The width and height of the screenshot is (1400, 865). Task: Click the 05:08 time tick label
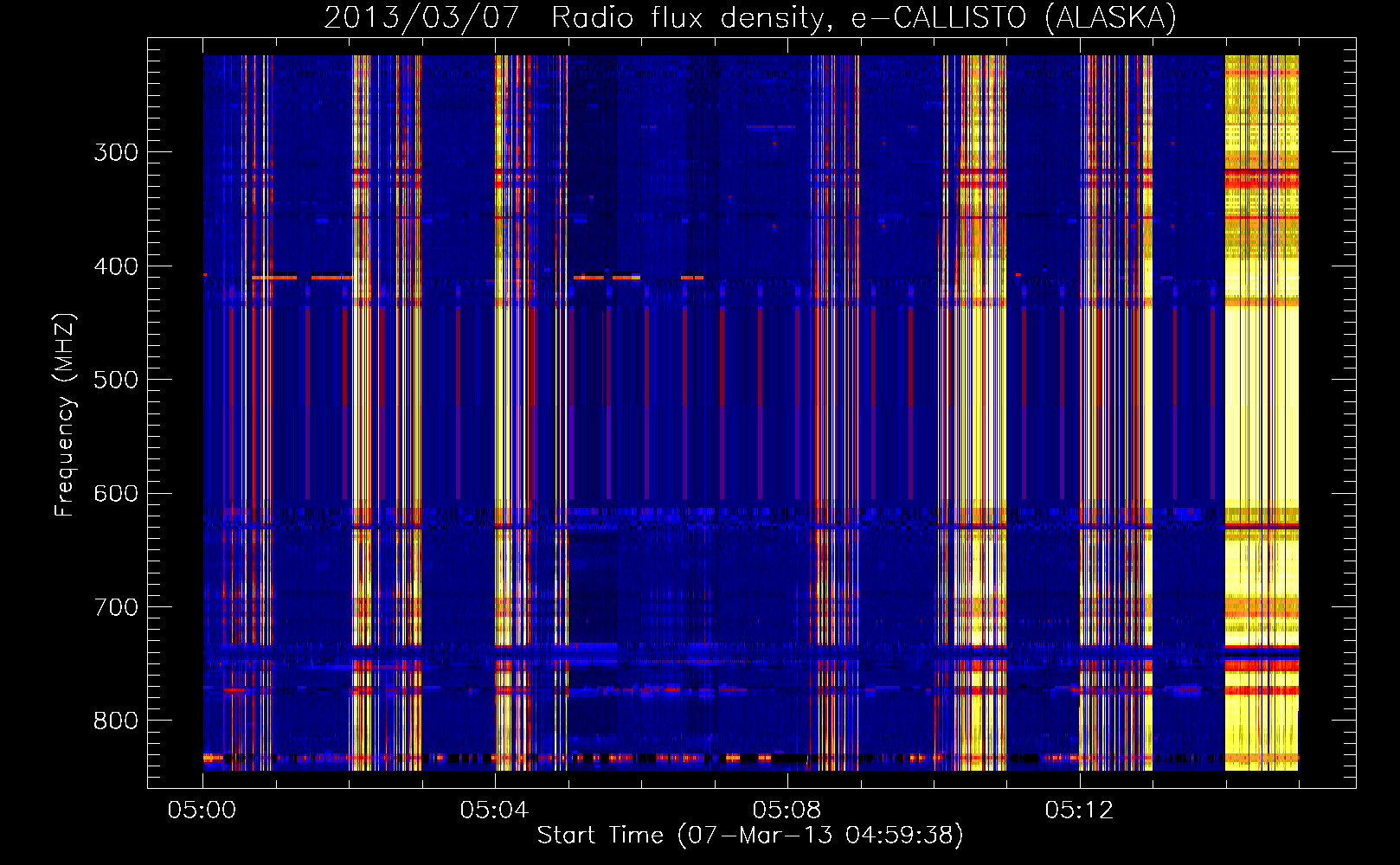[x=787, y=810]
